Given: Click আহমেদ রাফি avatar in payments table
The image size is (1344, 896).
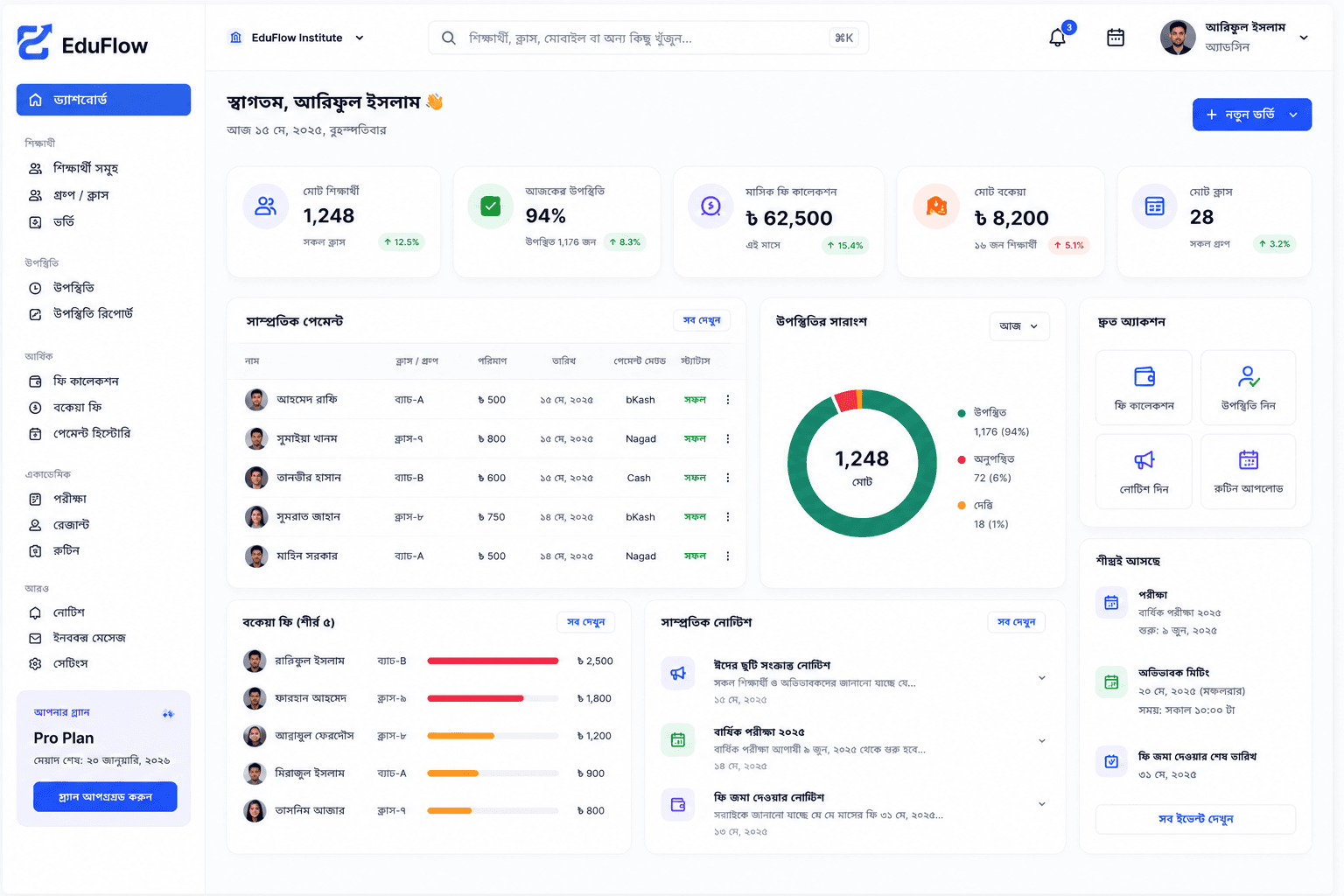Looking at the screenshot, I should click(256, 400).
